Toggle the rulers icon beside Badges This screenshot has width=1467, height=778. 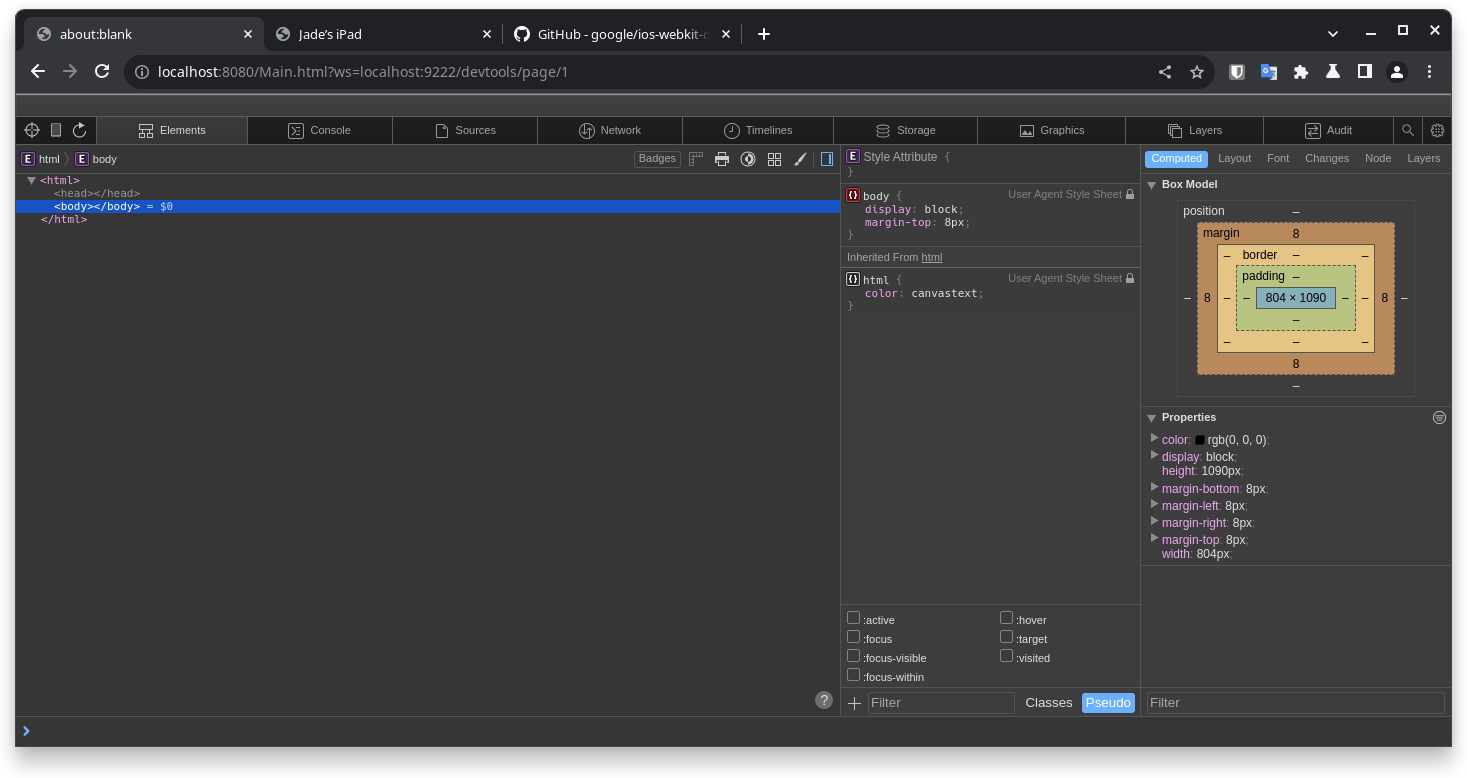(696, 159)
